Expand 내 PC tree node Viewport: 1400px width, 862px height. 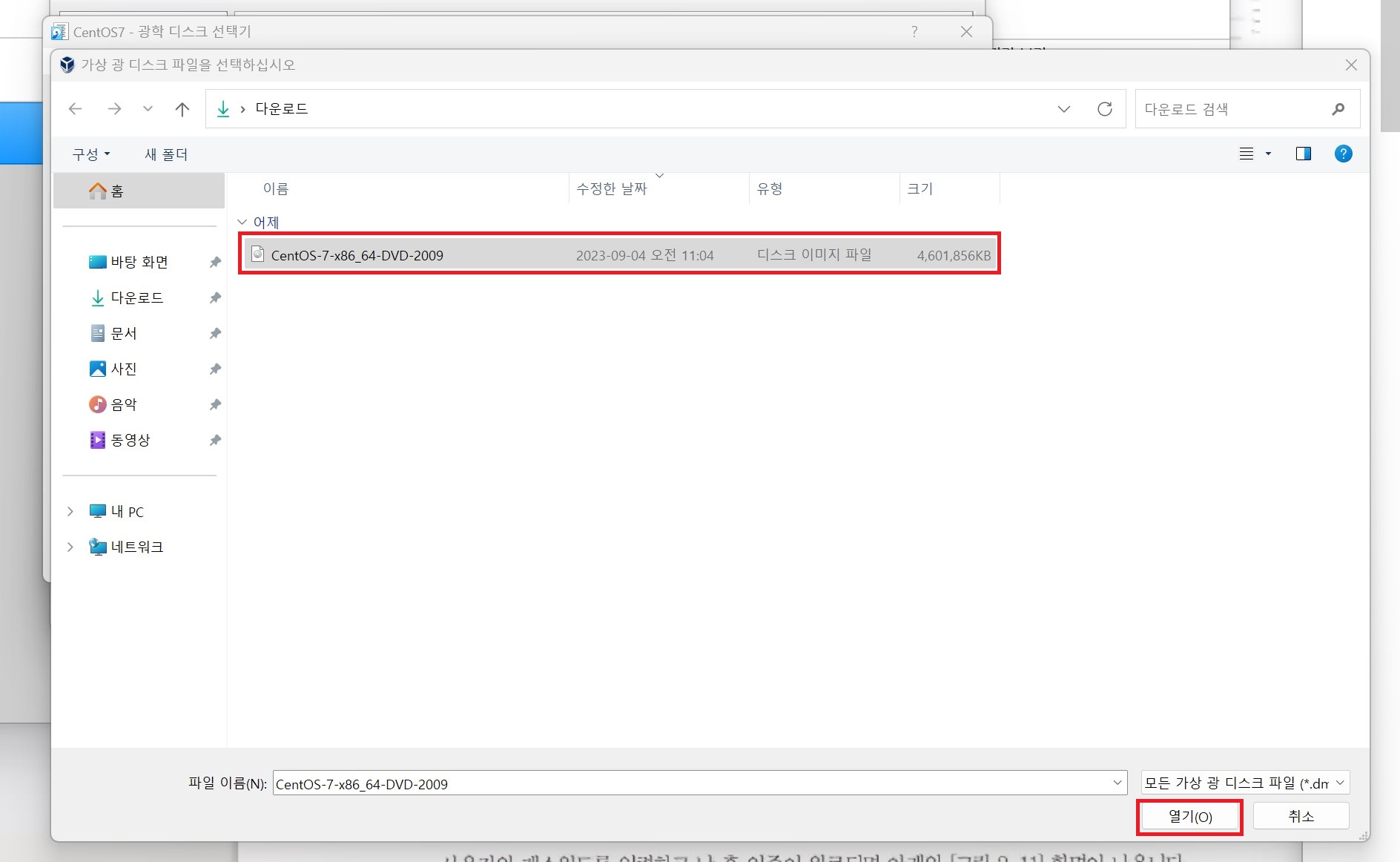[70, 511]
